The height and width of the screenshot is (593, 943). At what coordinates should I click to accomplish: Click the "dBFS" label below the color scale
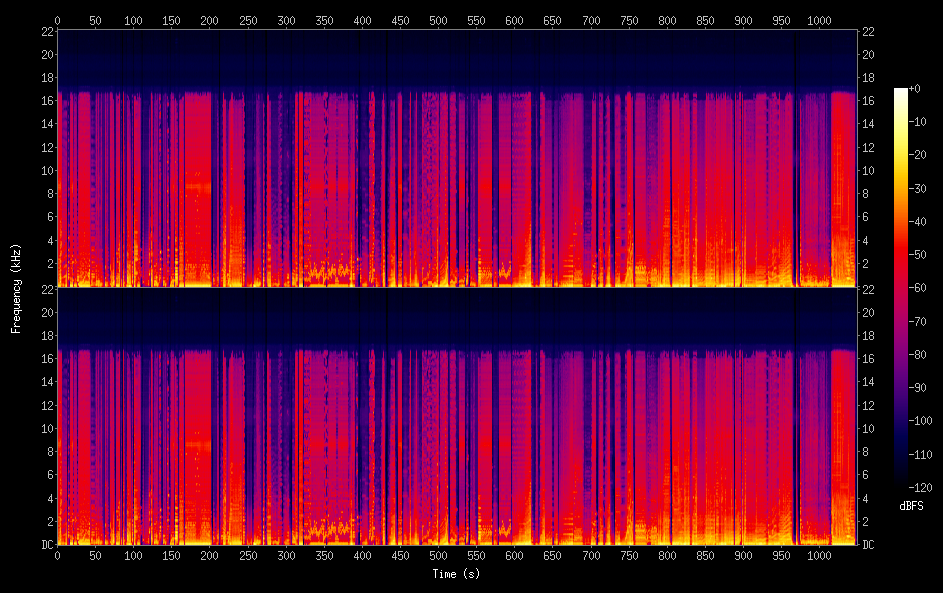[x=911, y=507]
